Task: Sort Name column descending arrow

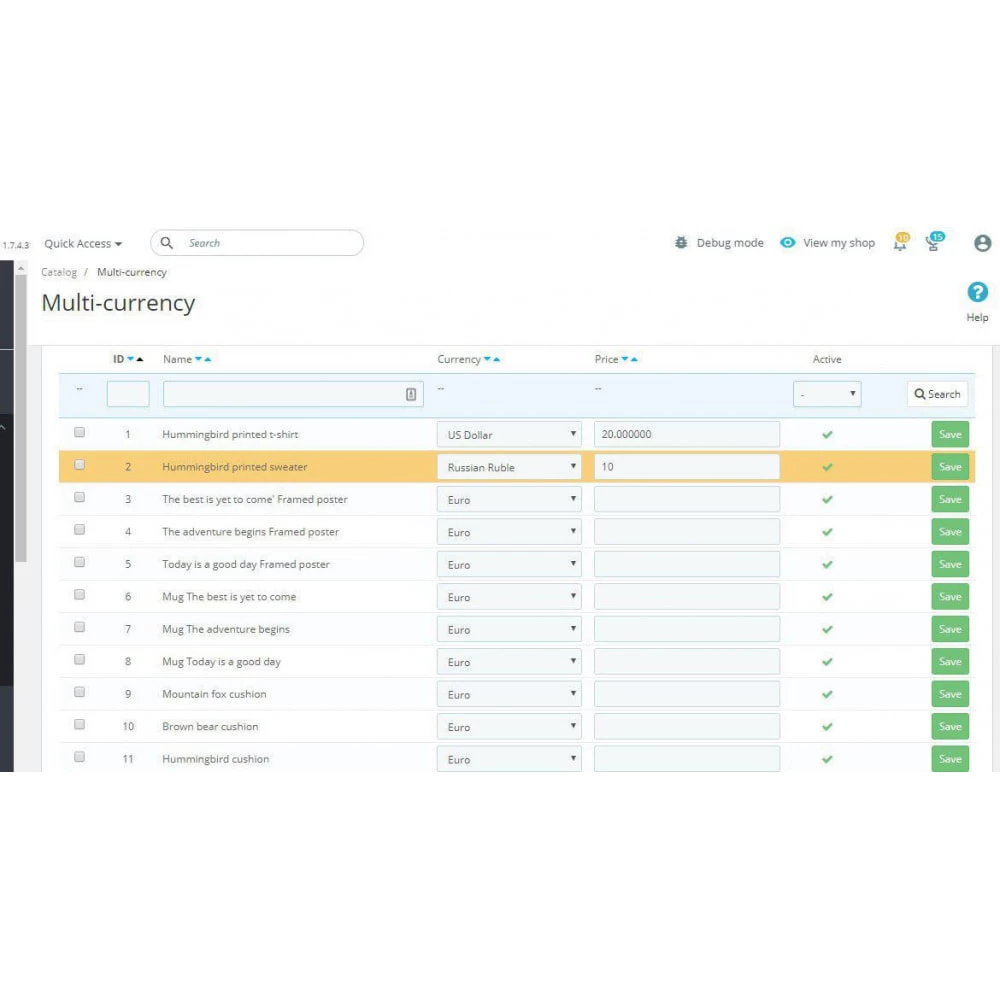Action: [198, 359]
